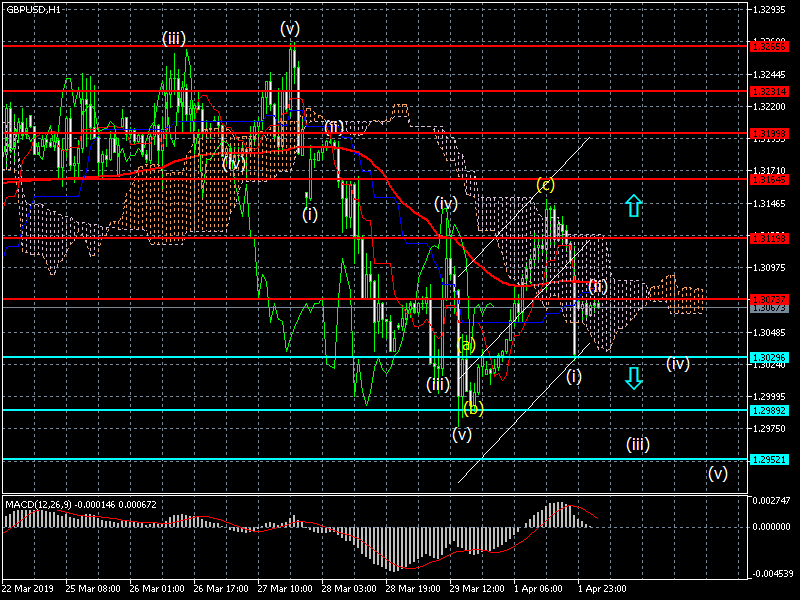Click the gray 1.30673 current price tag
800x600 pixels.
(772, 308)
